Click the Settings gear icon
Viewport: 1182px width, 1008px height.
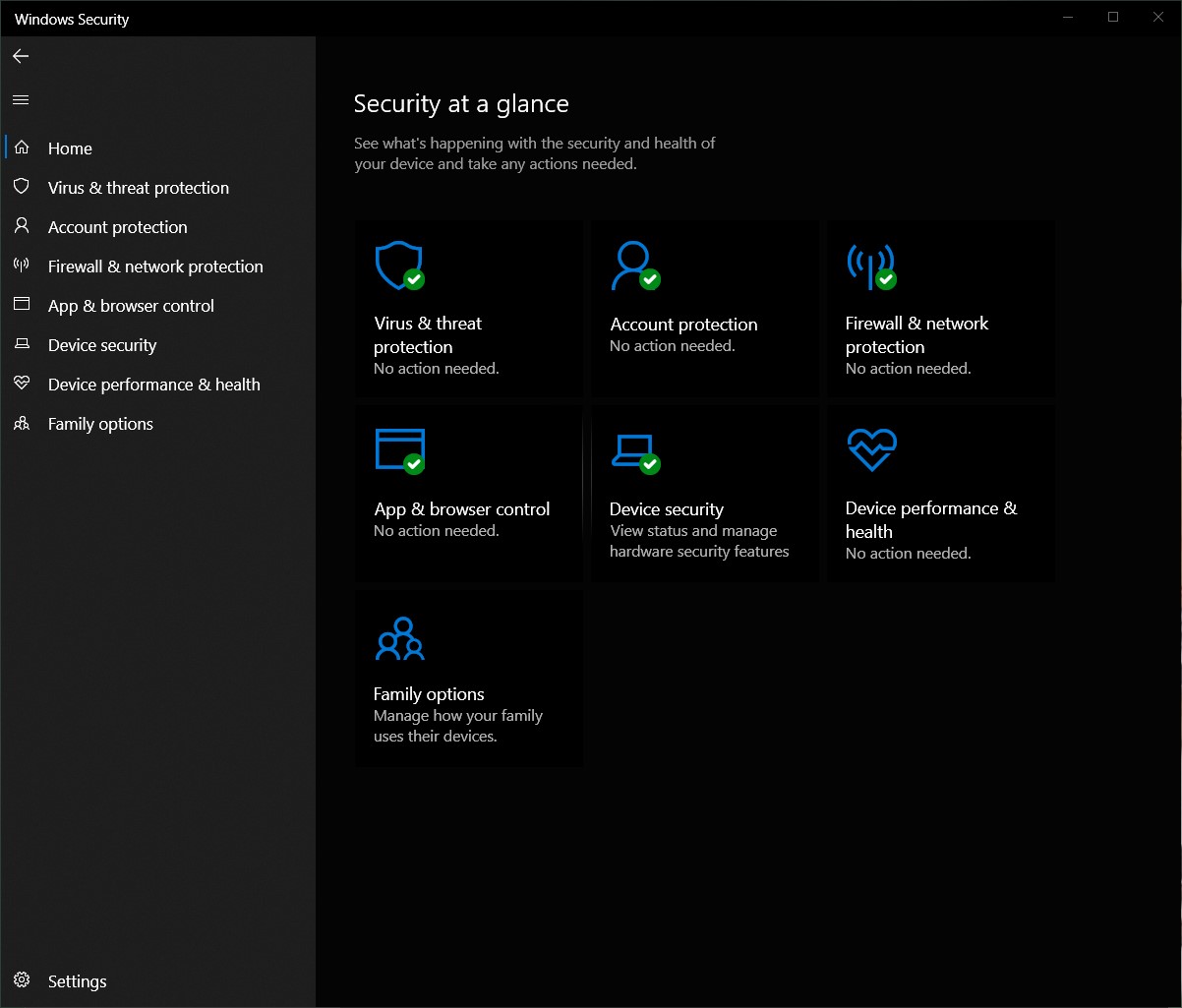[22, 980]
